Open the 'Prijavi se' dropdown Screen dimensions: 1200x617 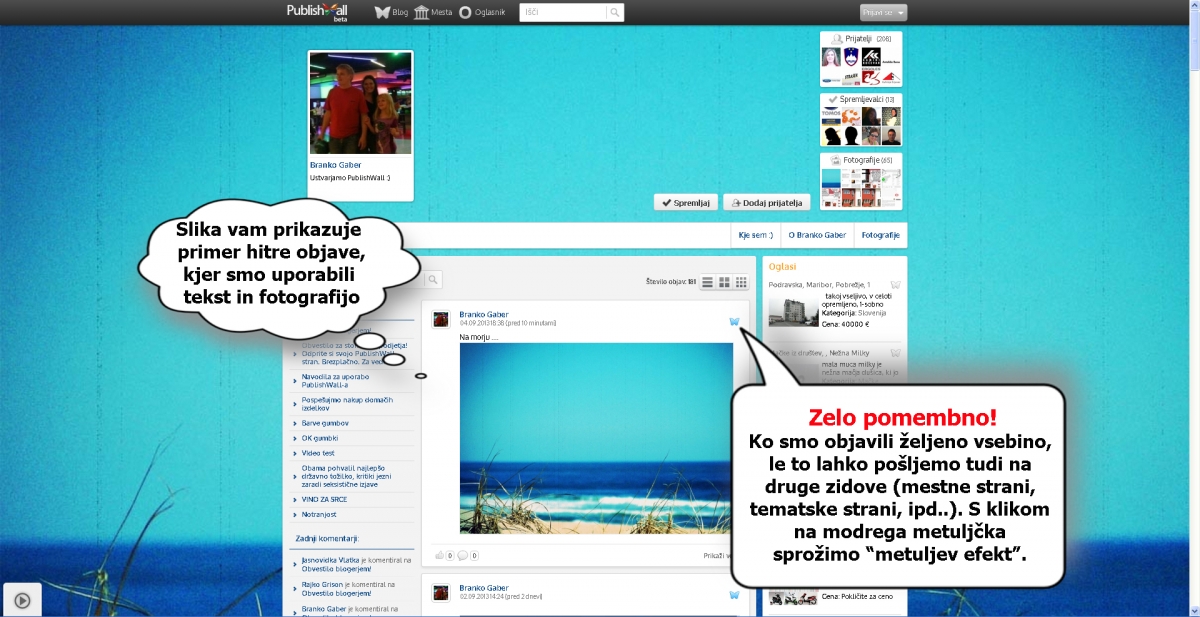[x=883, y=13]
